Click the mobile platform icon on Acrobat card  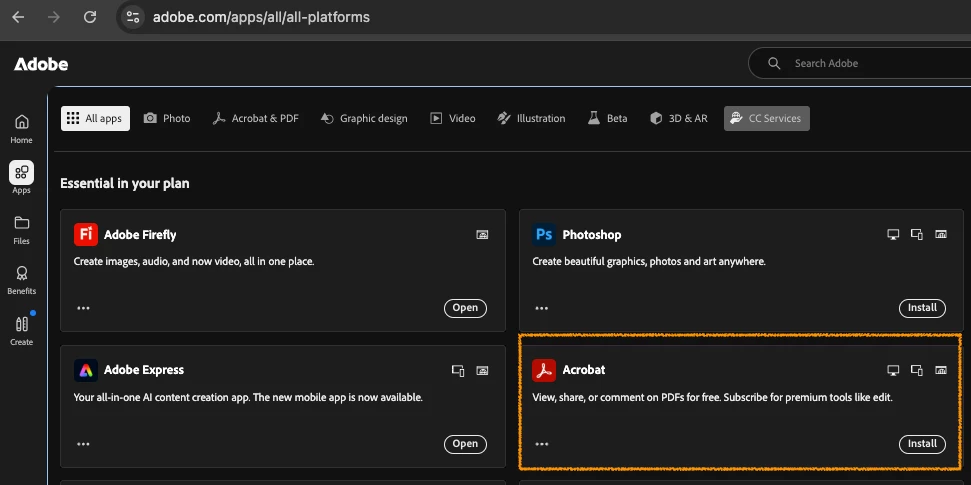pos(917,370)
